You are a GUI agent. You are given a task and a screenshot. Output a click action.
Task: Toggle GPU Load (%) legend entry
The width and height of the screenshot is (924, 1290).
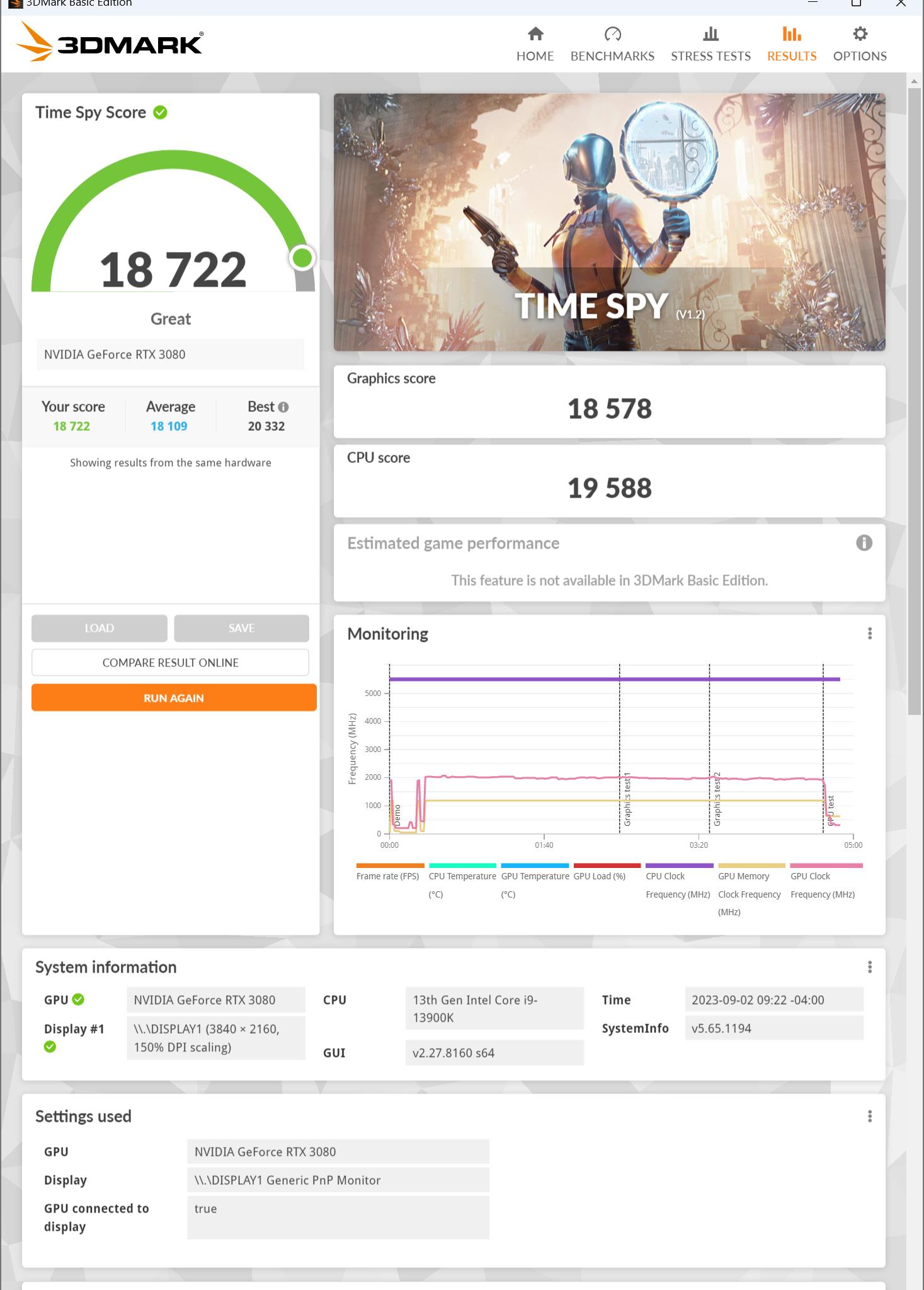[x=607, y=872]
